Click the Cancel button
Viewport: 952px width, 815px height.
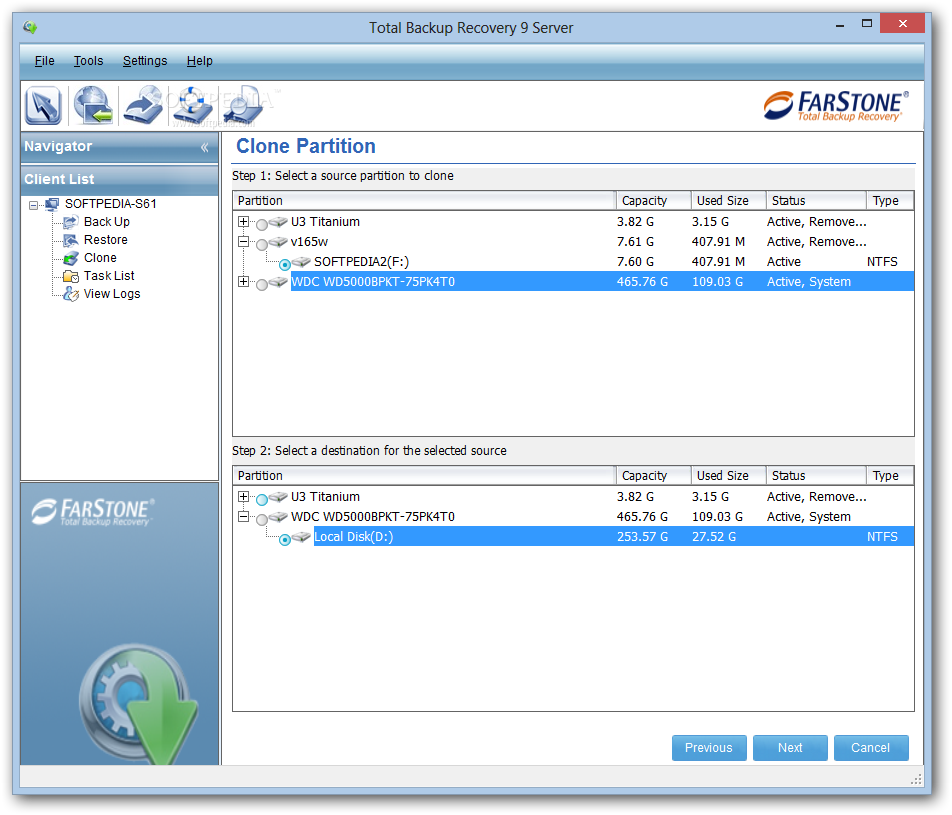click(x=871, y=748)
